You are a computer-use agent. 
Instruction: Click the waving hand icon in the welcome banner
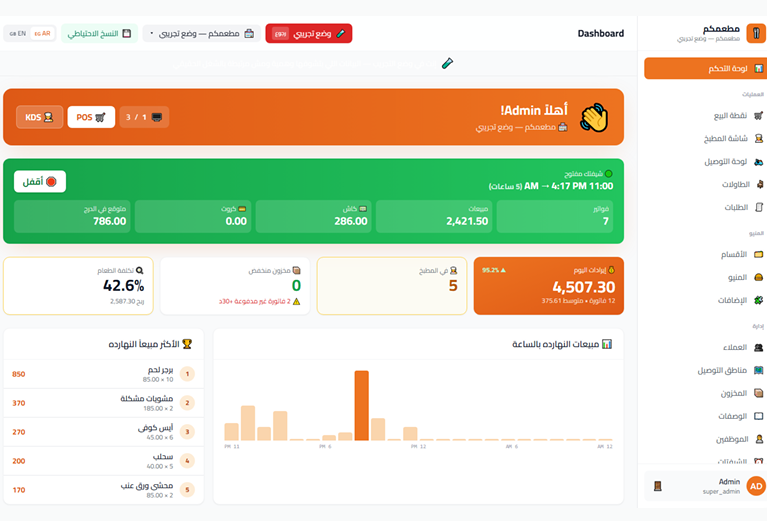point(594,117)
